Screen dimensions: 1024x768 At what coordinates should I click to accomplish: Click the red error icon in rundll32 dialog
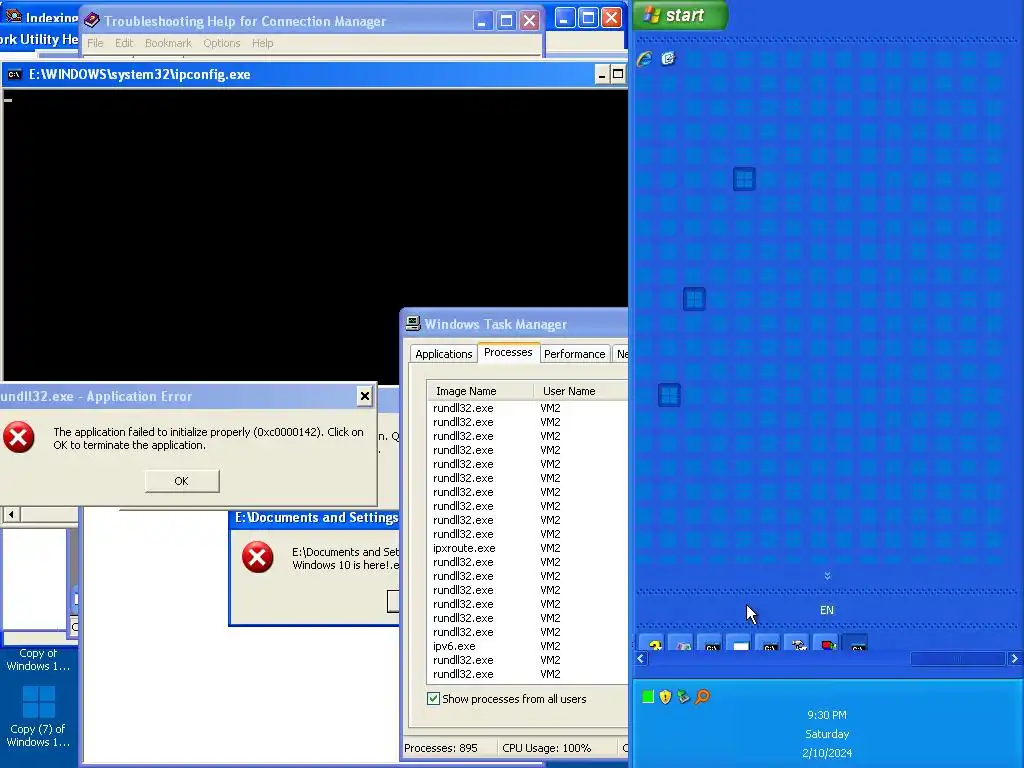point(18,437)
